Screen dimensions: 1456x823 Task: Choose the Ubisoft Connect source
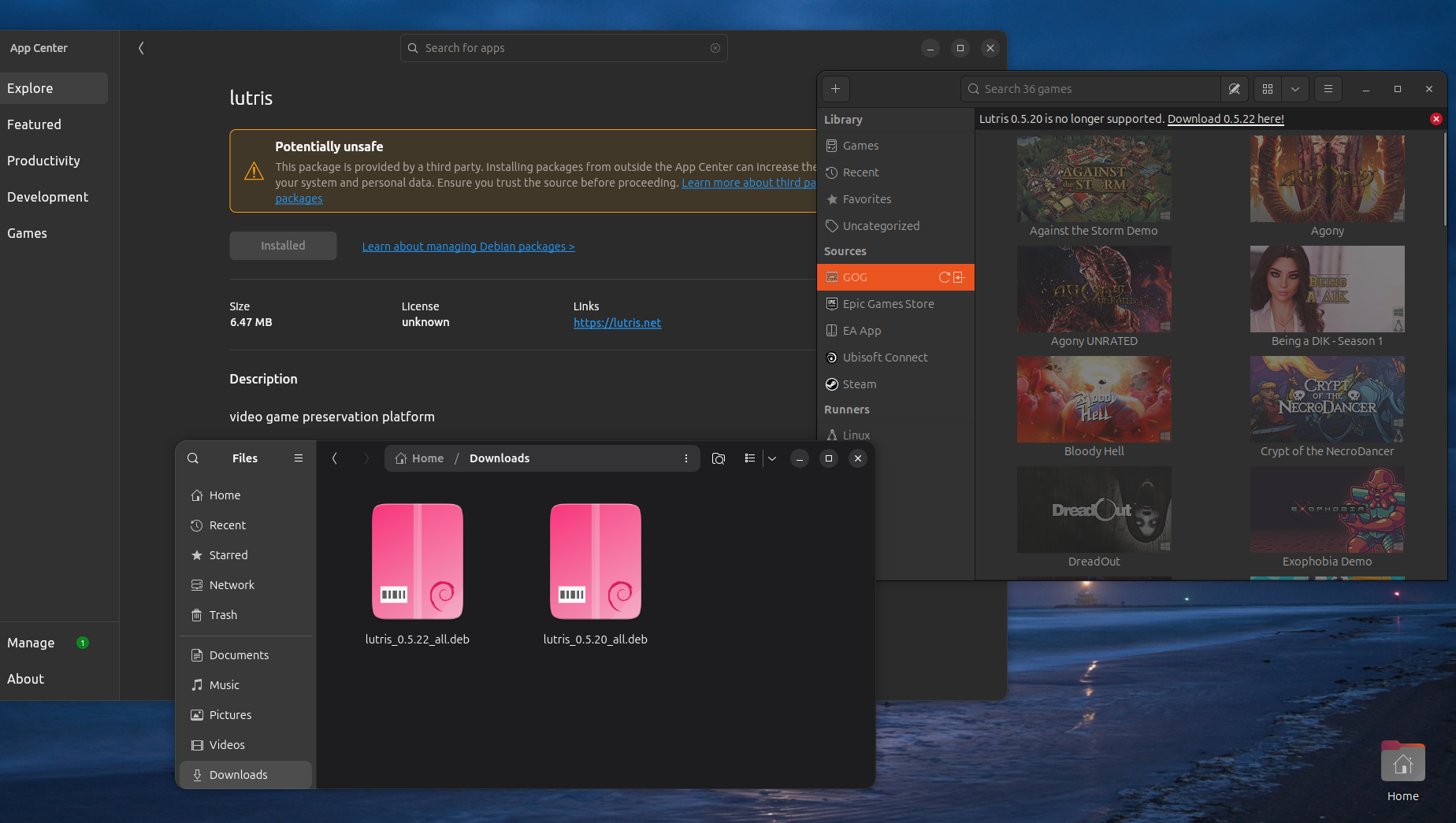(896, 358)
